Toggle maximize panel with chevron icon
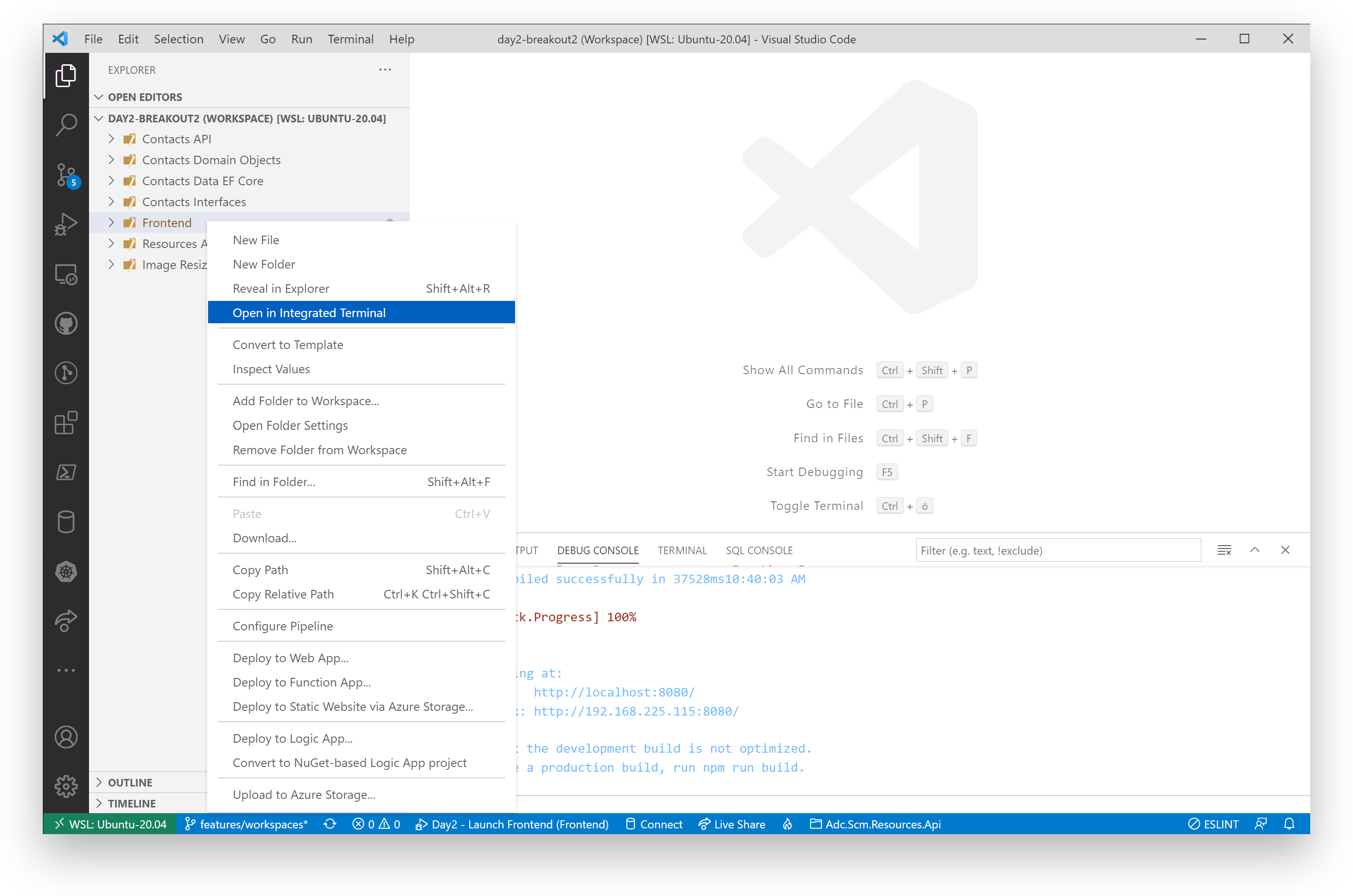This screenshot has height=896, width=1353. coord(1255,550)
